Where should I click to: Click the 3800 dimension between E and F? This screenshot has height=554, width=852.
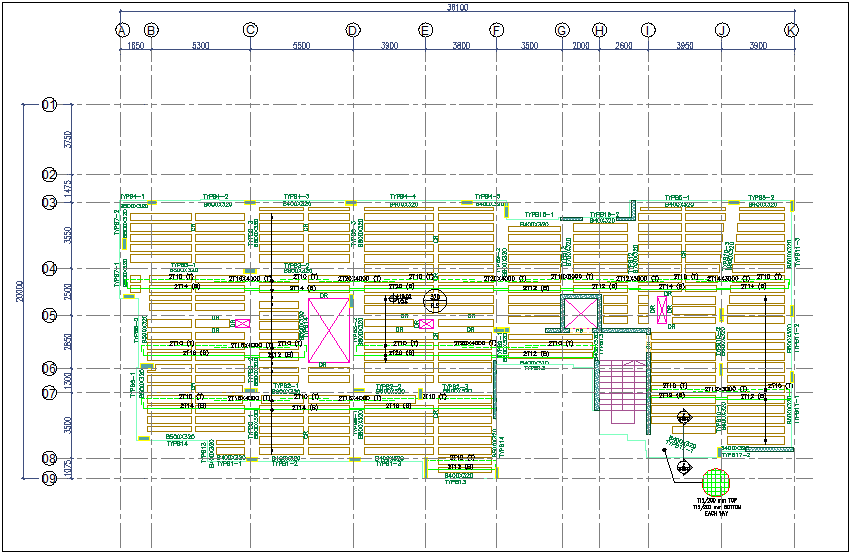click(461, 46)
